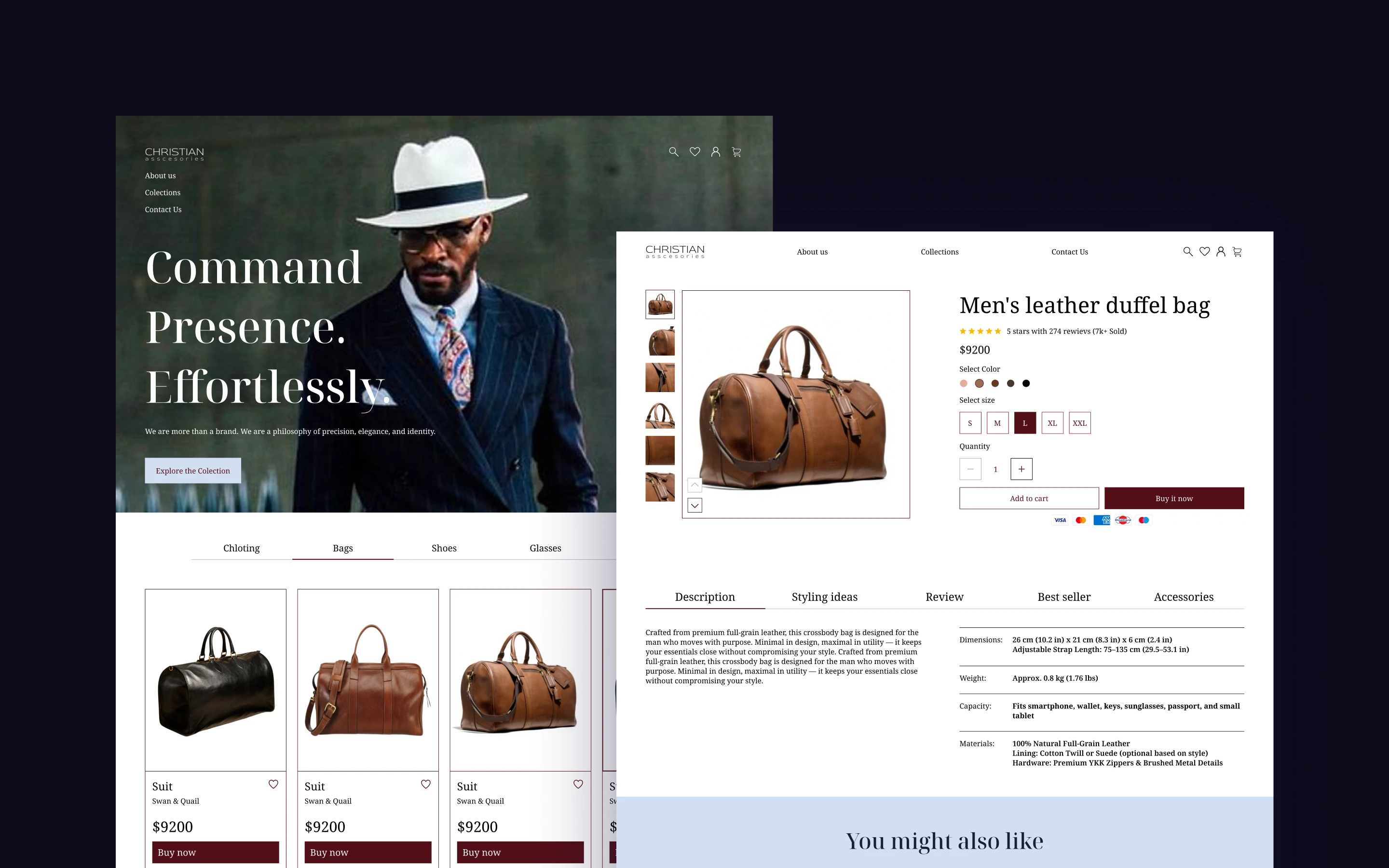Viewport: 1389px width, 868px height.
Task: Increase quantity with plus button
Action: 1021,469
